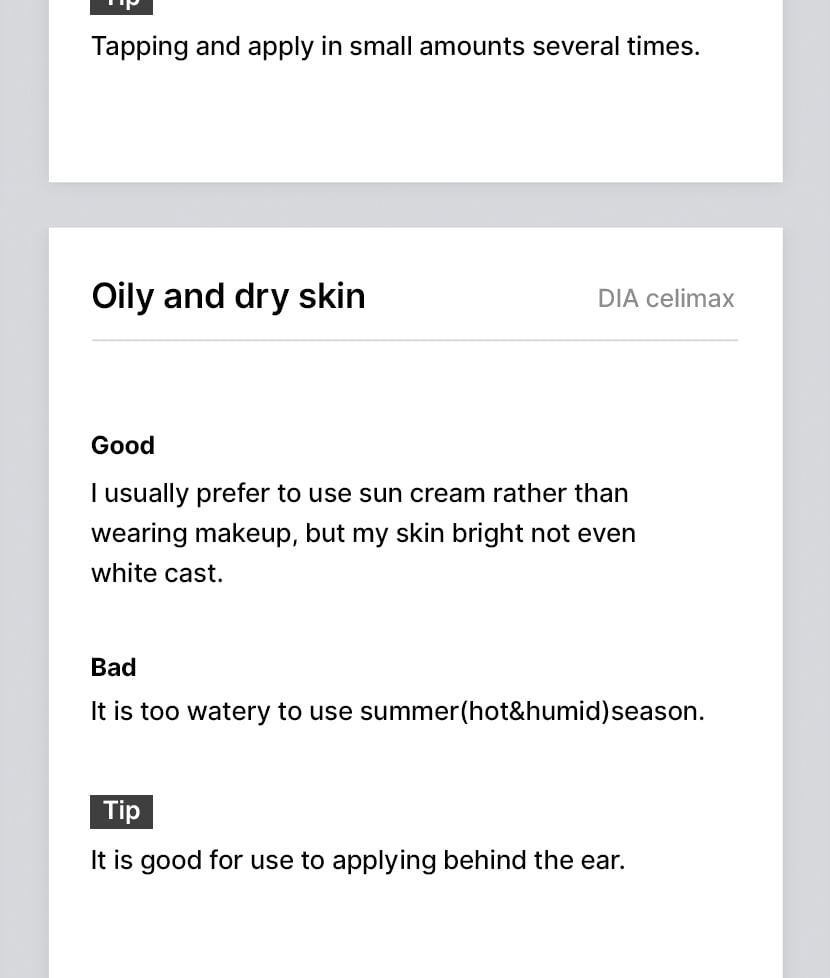Click the word "skin" in the card heading
Viewport: 830px width, 978px height.
coord(330,296)
